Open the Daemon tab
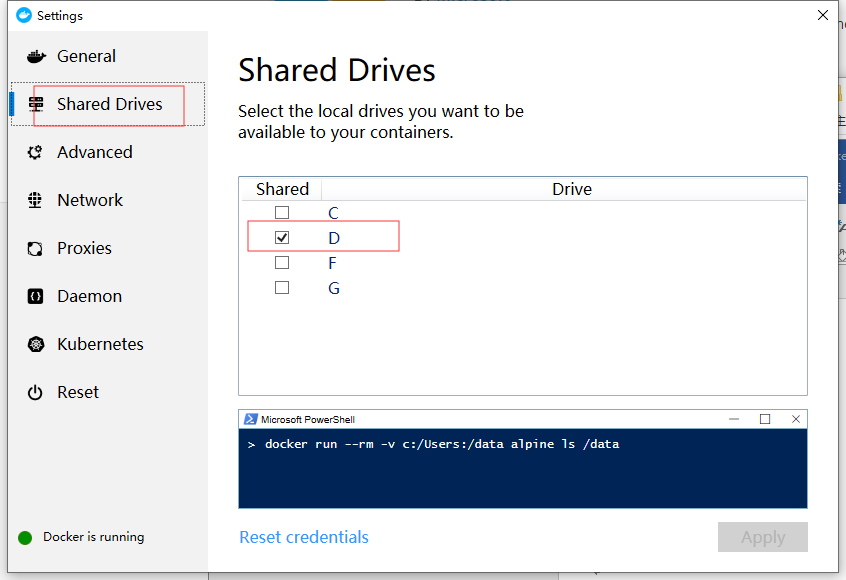 tap(108, 296)
